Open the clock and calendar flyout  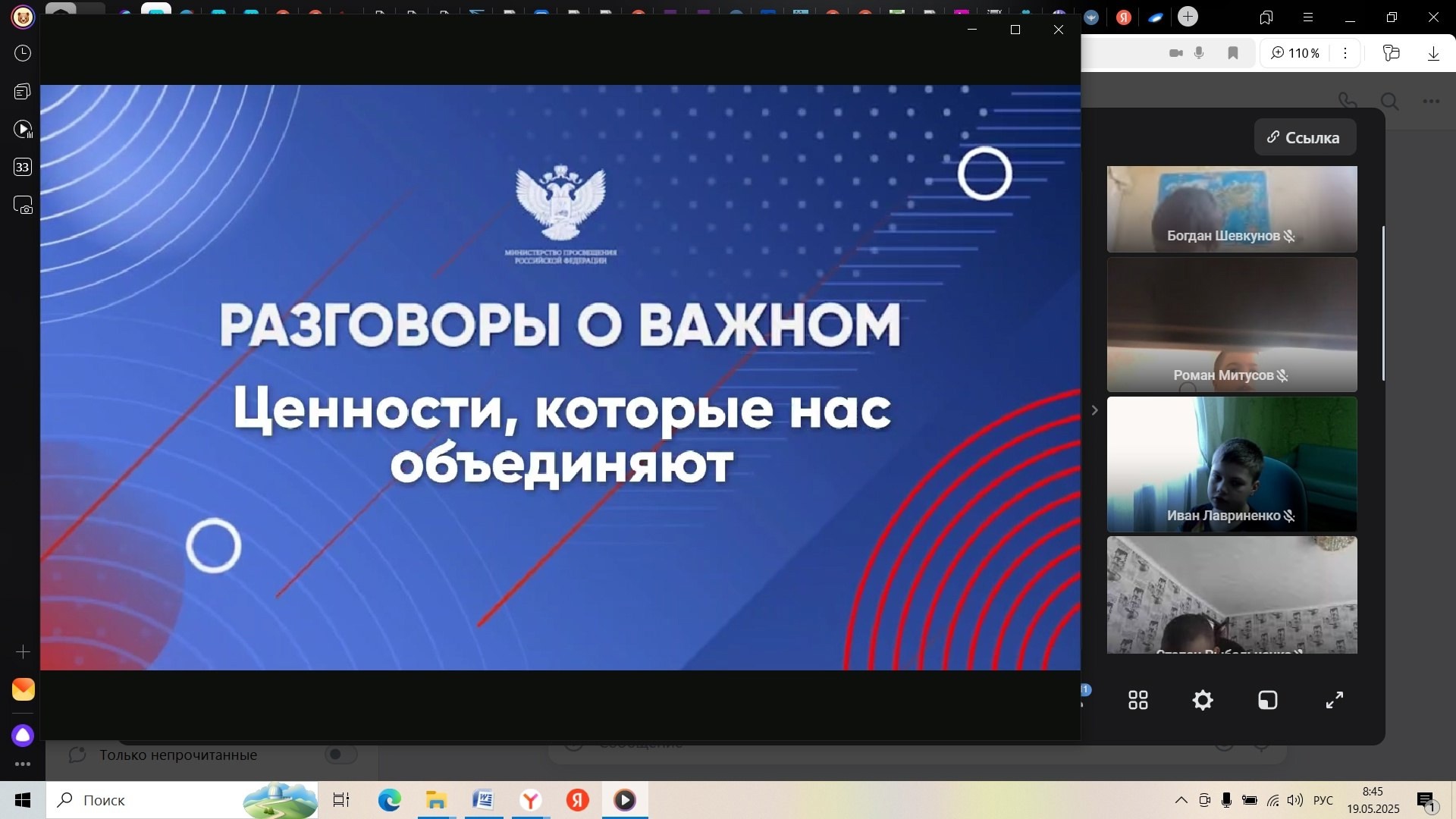click(x=1373, y=800)
